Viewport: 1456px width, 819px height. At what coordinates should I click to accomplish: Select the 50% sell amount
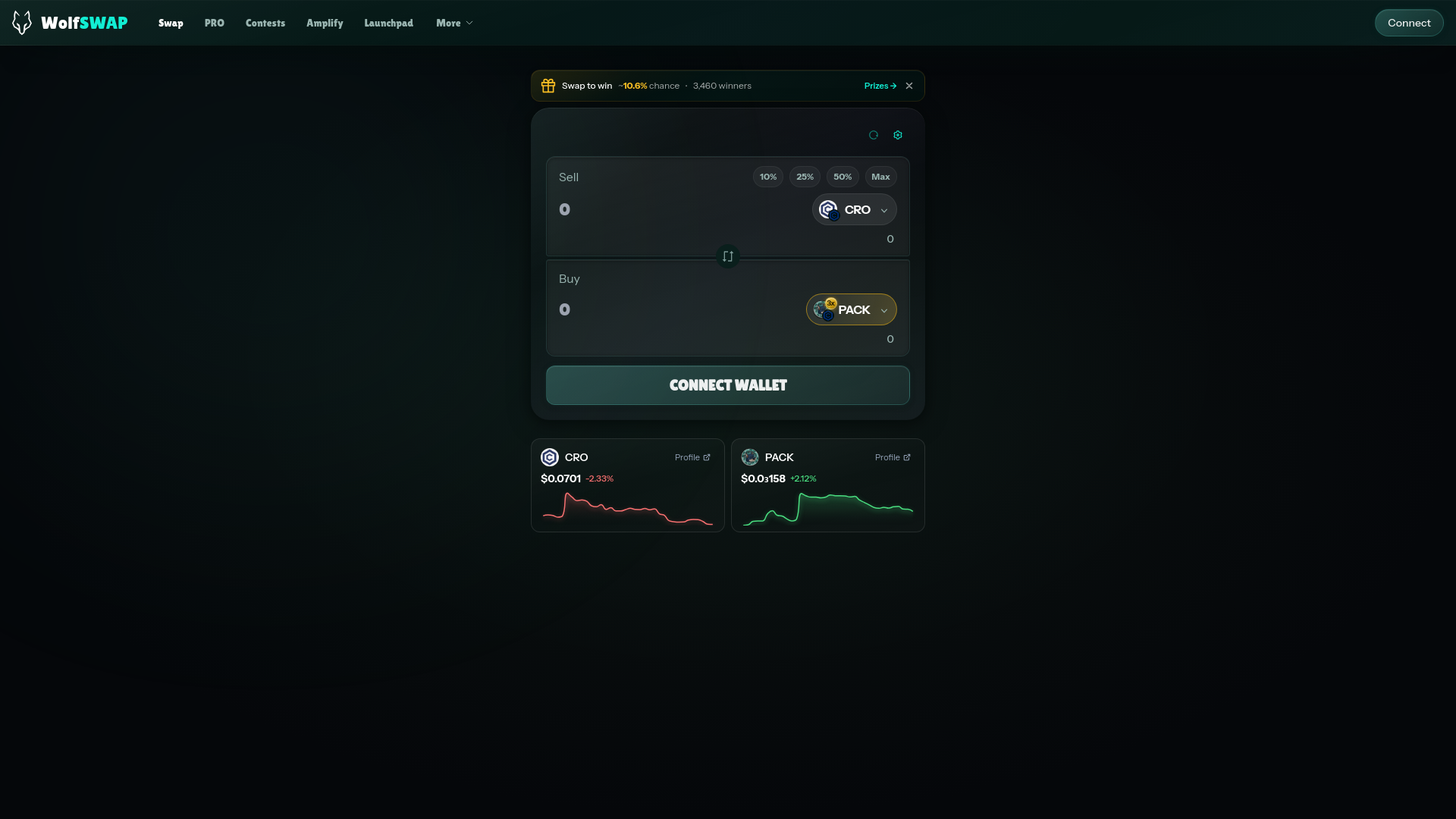coord(843,177)
